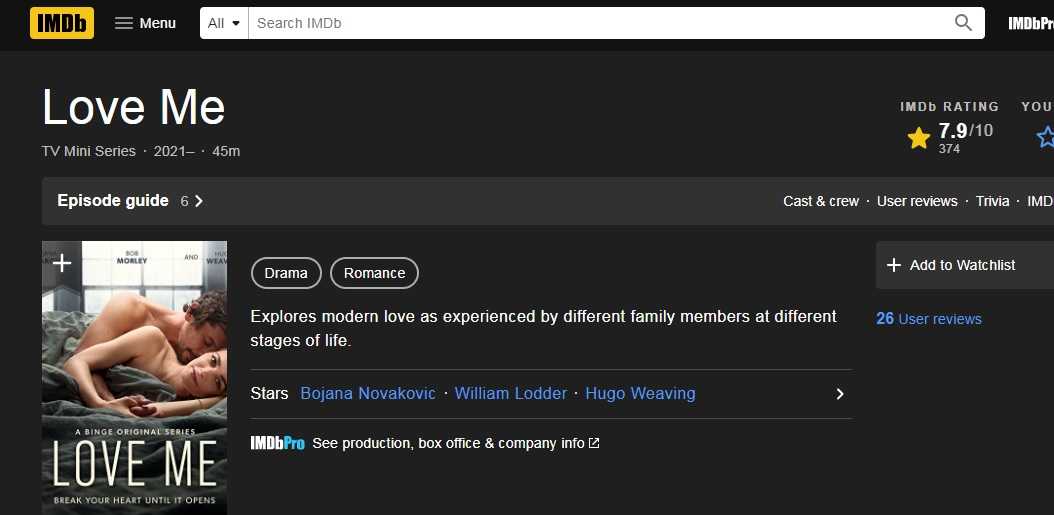1054x515 pixels.
Task: Open the User reviews page link
Action: (x=916, y=201)
